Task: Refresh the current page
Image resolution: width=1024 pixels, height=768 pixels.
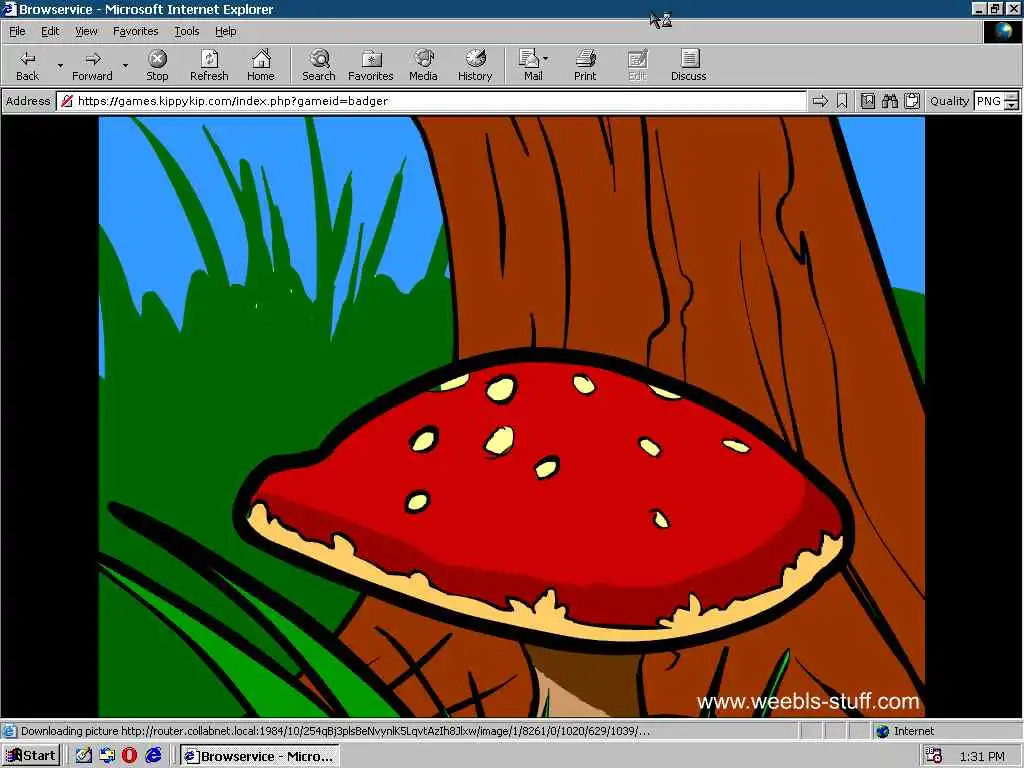Action: point(209,65)
